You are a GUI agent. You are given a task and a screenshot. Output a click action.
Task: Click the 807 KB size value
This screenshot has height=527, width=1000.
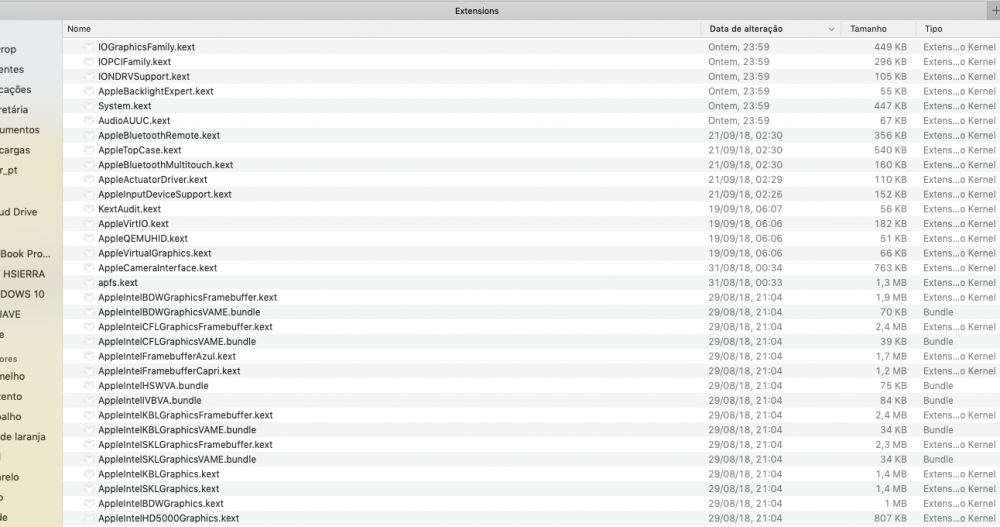click(x=890, y=518)
